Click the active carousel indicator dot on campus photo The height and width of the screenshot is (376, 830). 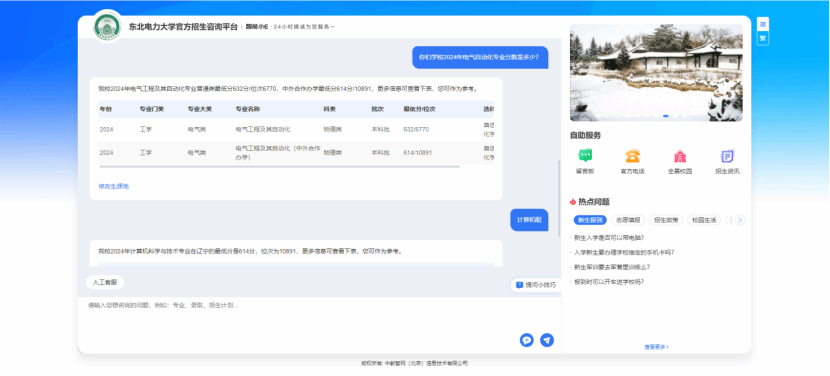666,115
